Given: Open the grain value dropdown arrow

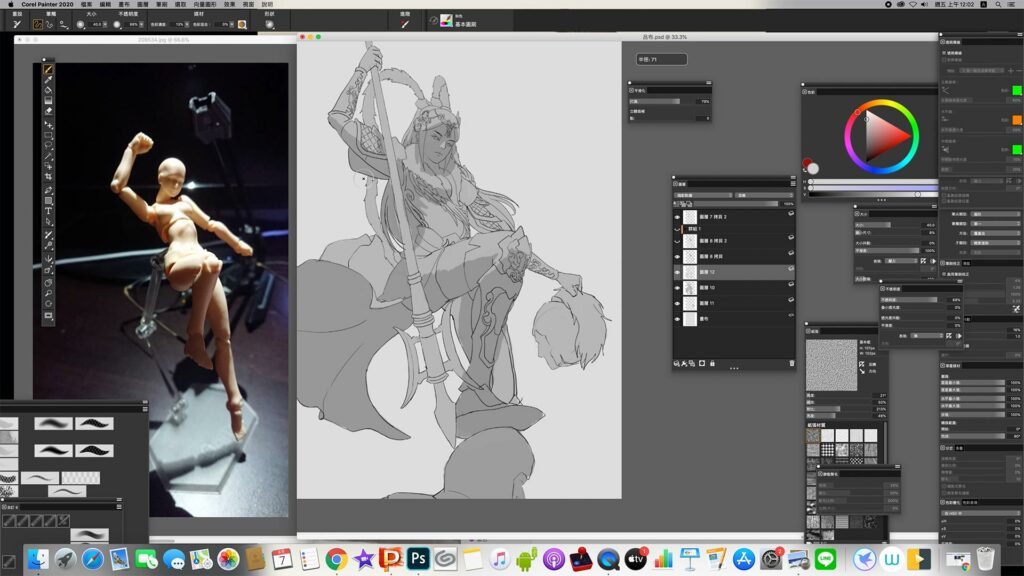Looking at the screenshot, I should click(187, 24).
